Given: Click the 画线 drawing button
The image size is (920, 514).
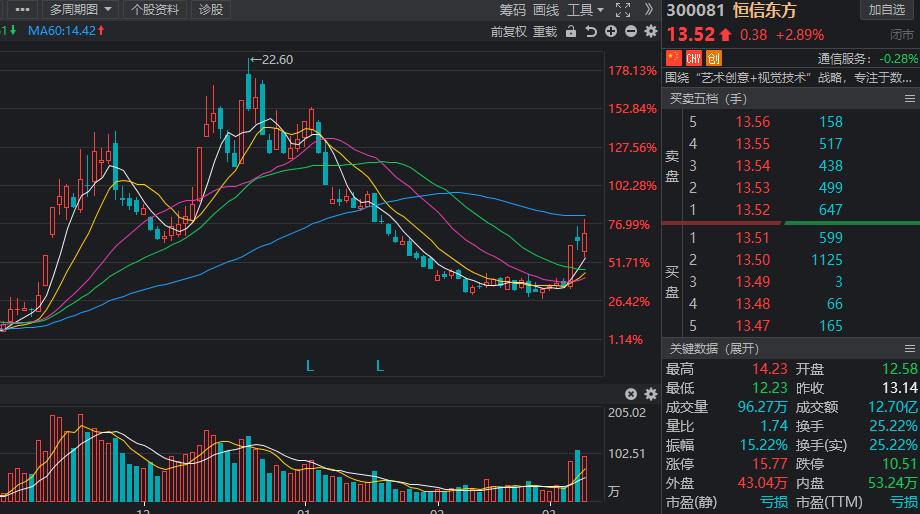Looking at the screenshot, I should [546, 10].
